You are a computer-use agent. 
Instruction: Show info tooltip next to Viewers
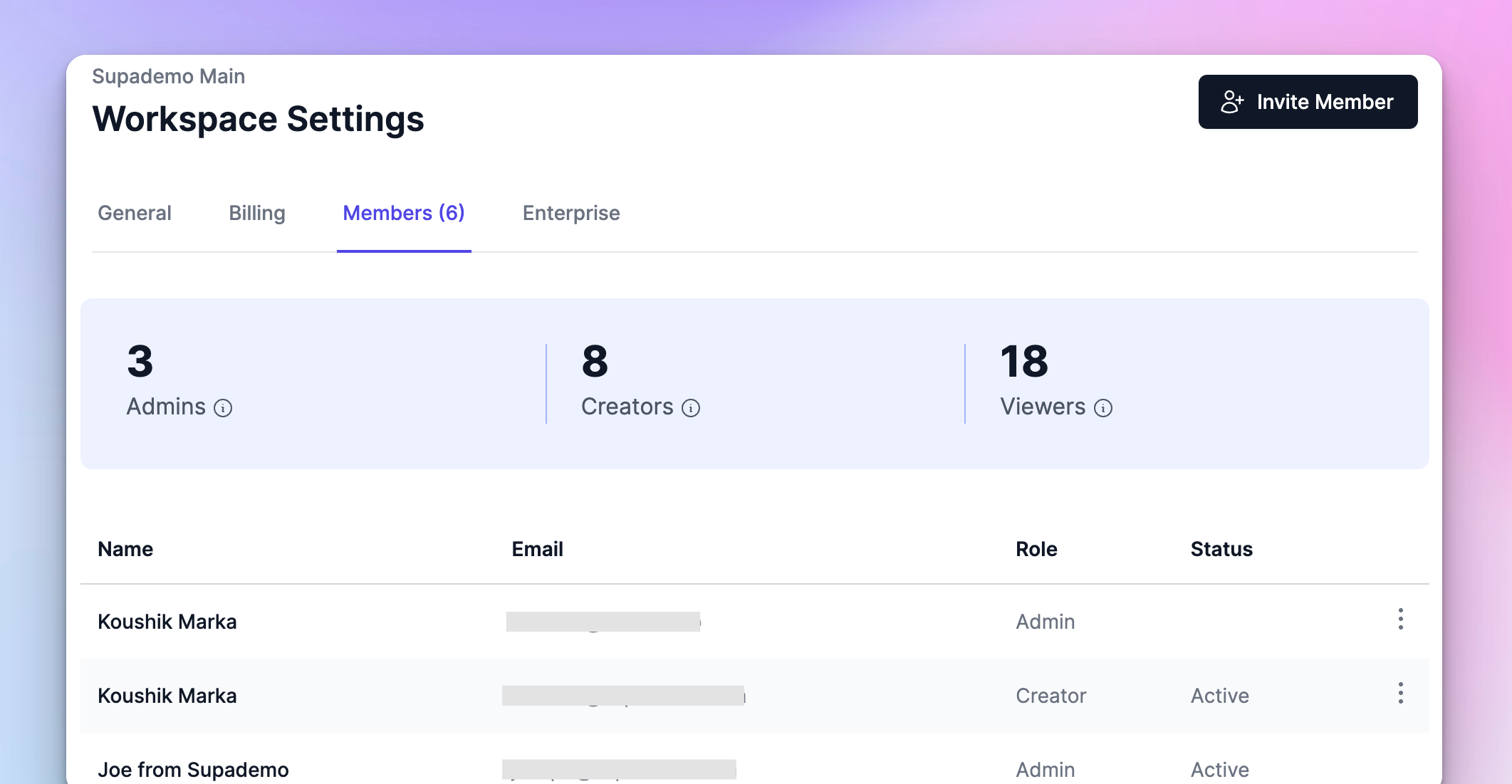(x=1103, y=408)
